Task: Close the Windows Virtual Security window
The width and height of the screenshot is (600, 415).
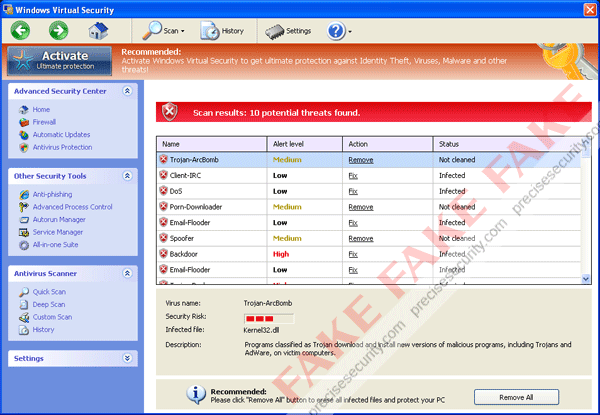Action: click(x=590, y=10)
